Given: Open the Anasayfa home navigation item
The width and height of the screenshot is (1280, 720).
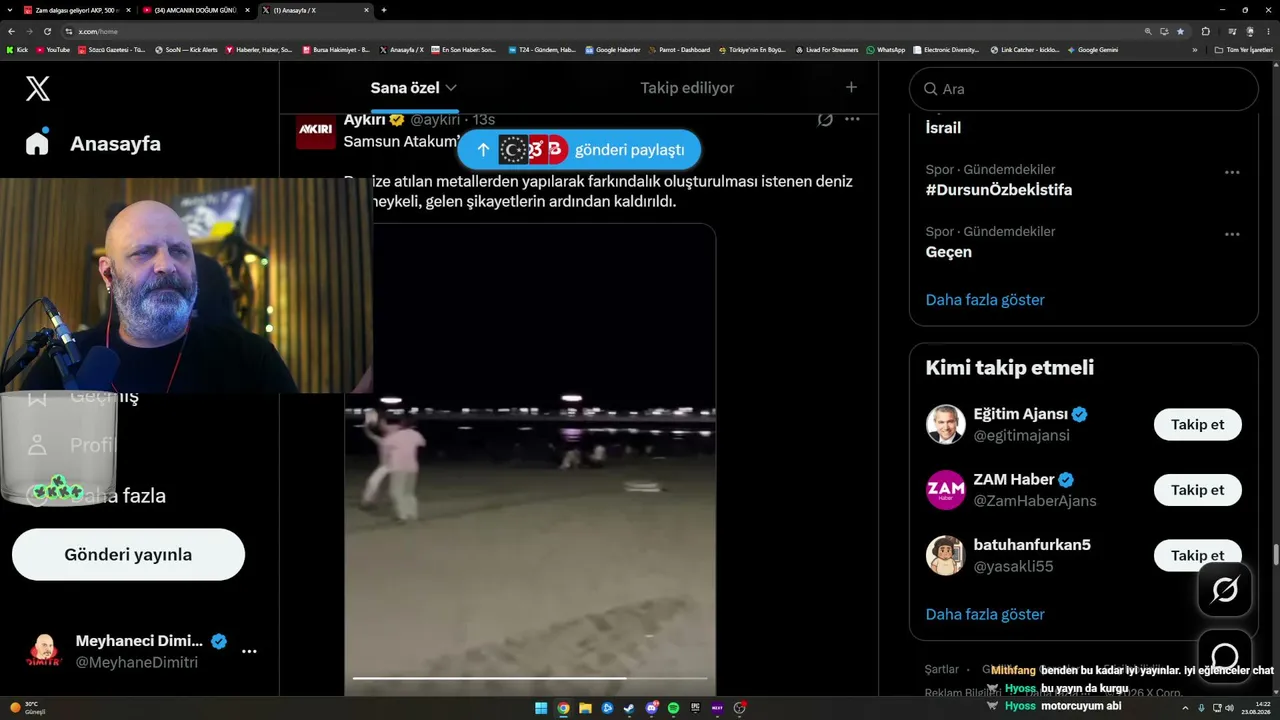Looking at the screenshot, I should (93, 143).
